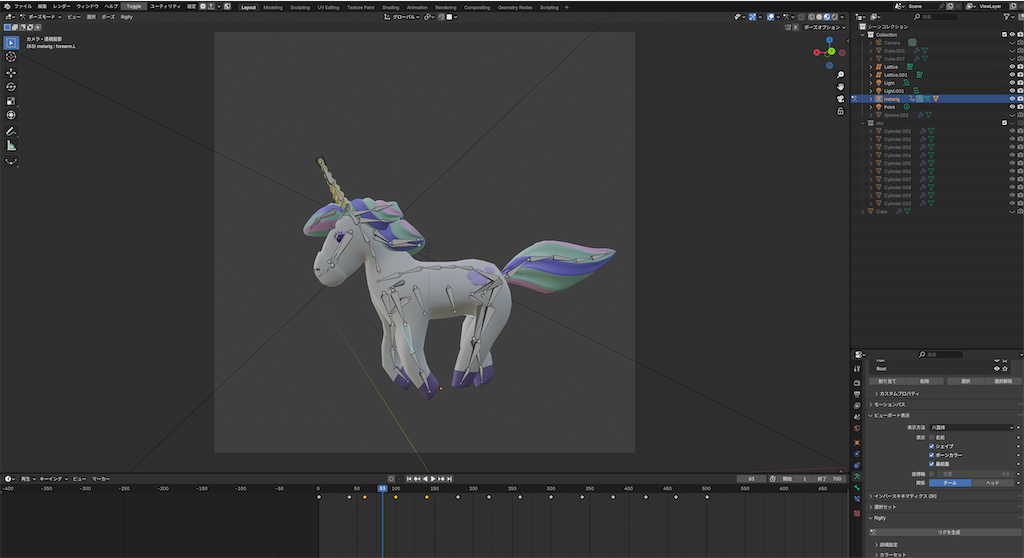Open the Object properties tab
1024x558 pixels.
click(x=857, y=442)
